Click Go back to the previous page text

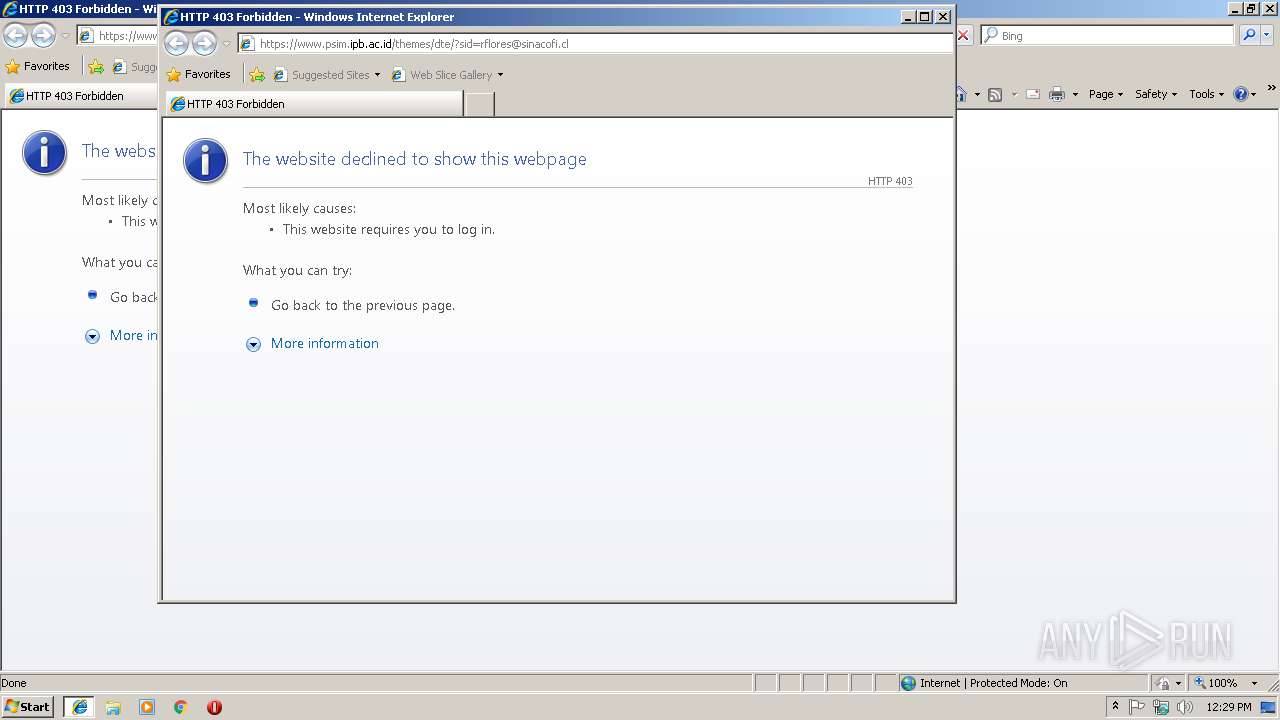tap(363, 305)
